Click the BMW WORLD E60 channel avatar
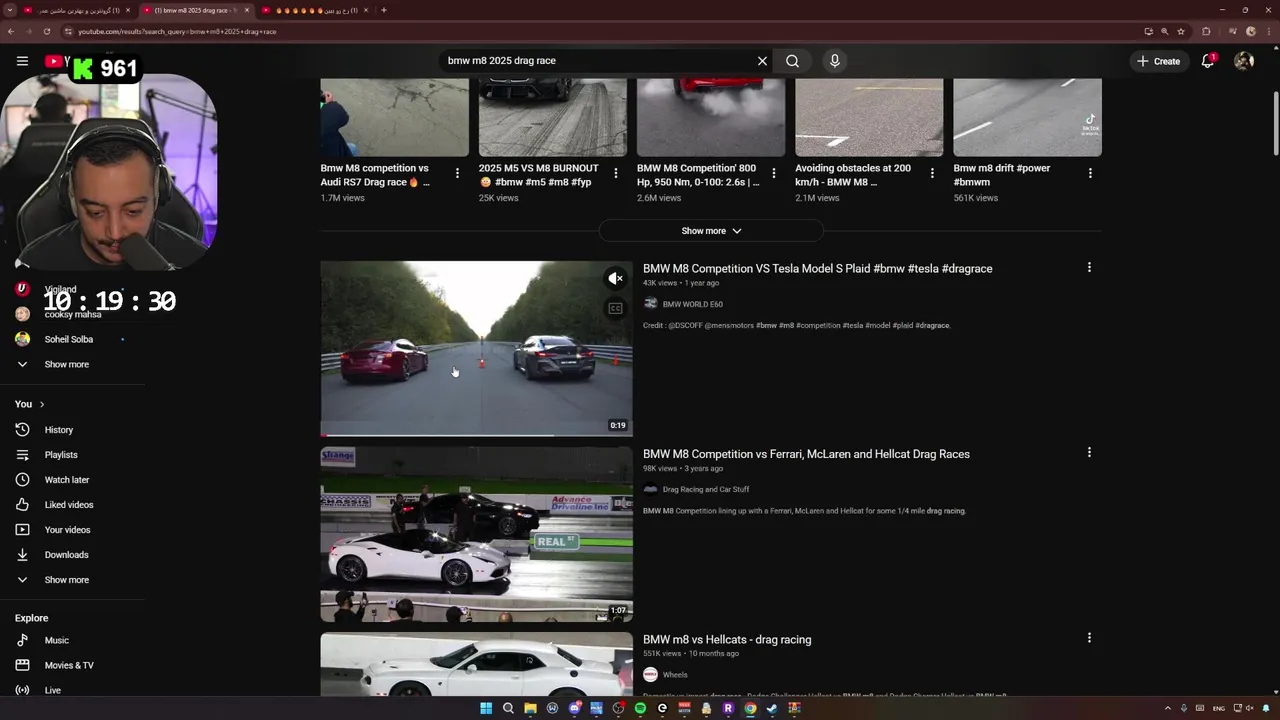 (x=650, y=304)
